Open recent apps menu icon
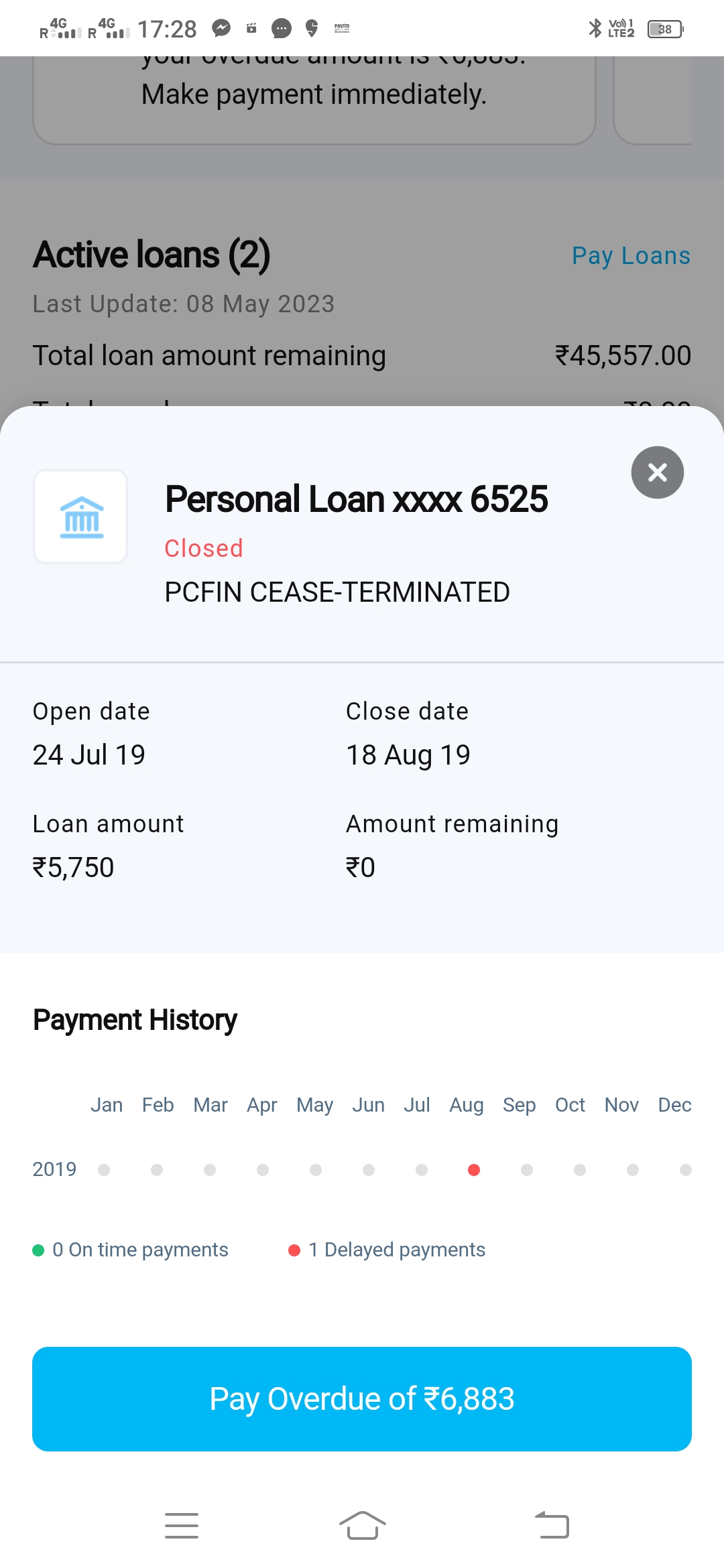724x1568 pixels. (x=182, y=1526)
